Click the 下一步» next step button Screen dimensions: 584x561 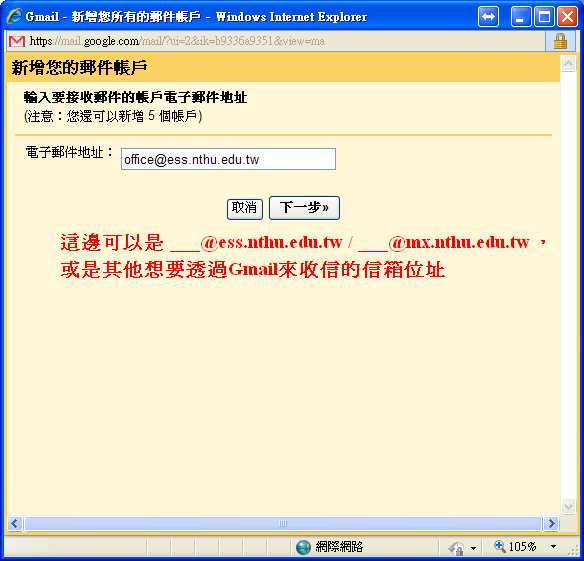pyautogui.click(x=304, y=208)
